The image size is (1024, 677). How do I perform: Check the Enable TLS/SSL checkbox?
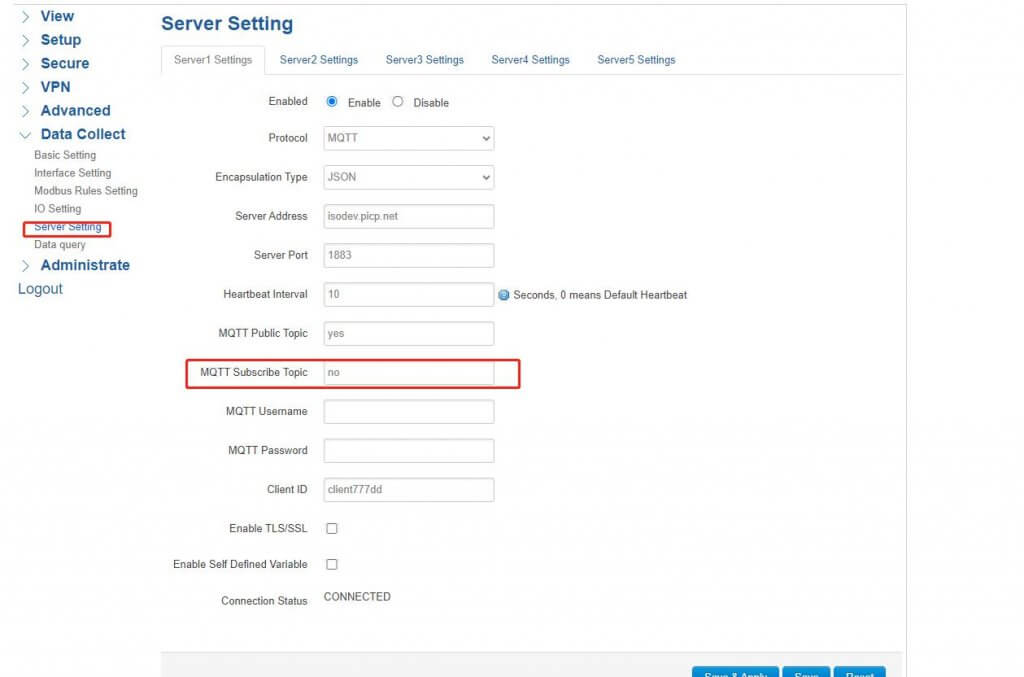coord(331,528)
